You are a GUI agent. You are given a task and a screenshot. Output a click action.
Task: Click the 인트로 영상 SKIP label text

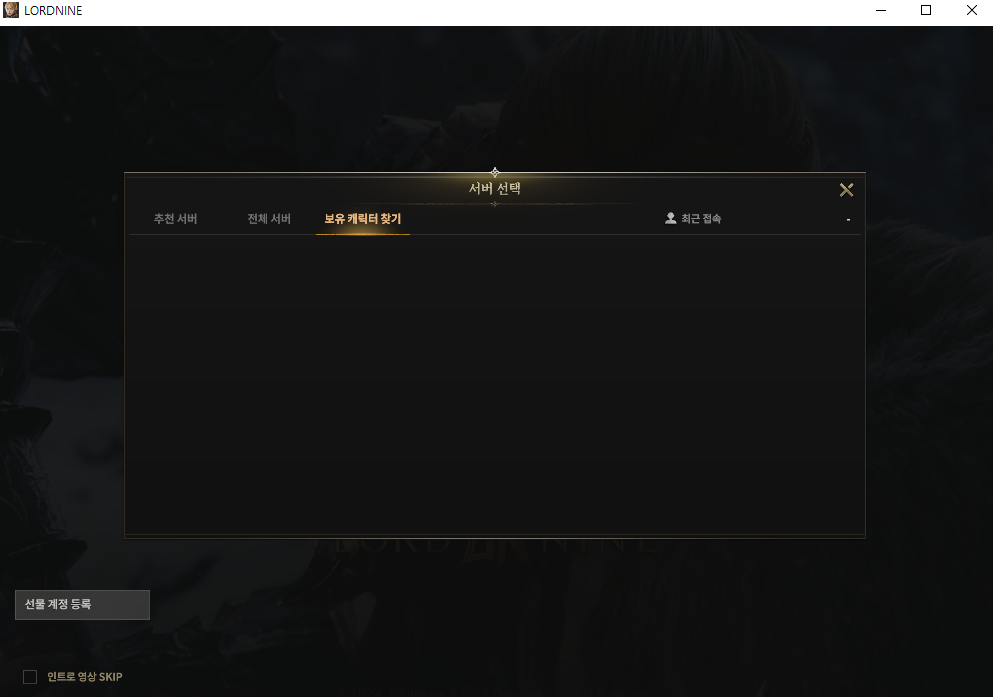point(85,677)
